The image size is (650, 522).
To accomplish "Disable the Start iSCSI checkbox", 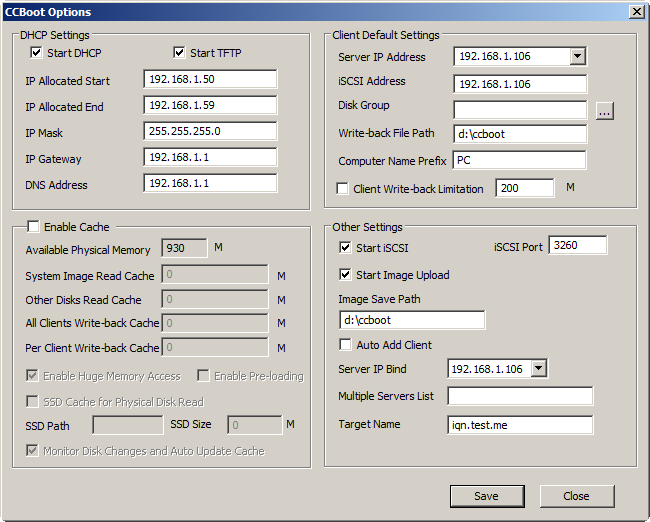I will 346,248.
